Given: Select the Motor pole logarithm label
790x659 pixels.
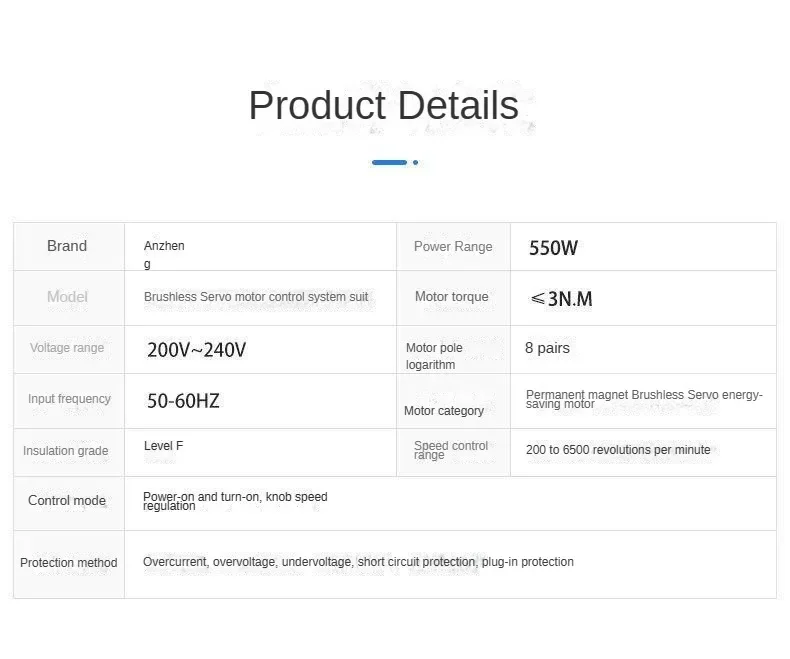Looking at the screenshot, I should pos(434,356).
